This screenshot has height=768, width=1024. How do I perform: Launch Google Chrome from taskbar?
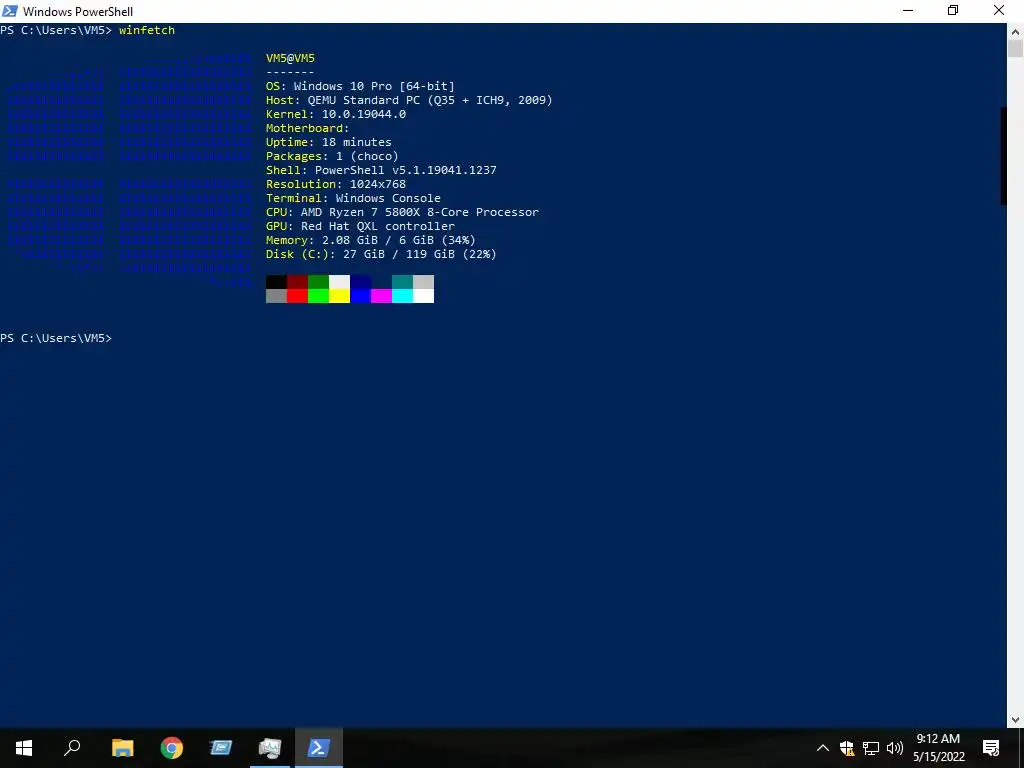172,748
